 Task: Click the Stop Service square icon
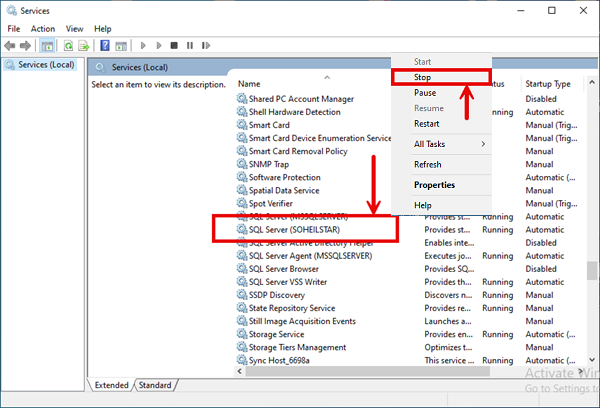click(x=174, y=46)
